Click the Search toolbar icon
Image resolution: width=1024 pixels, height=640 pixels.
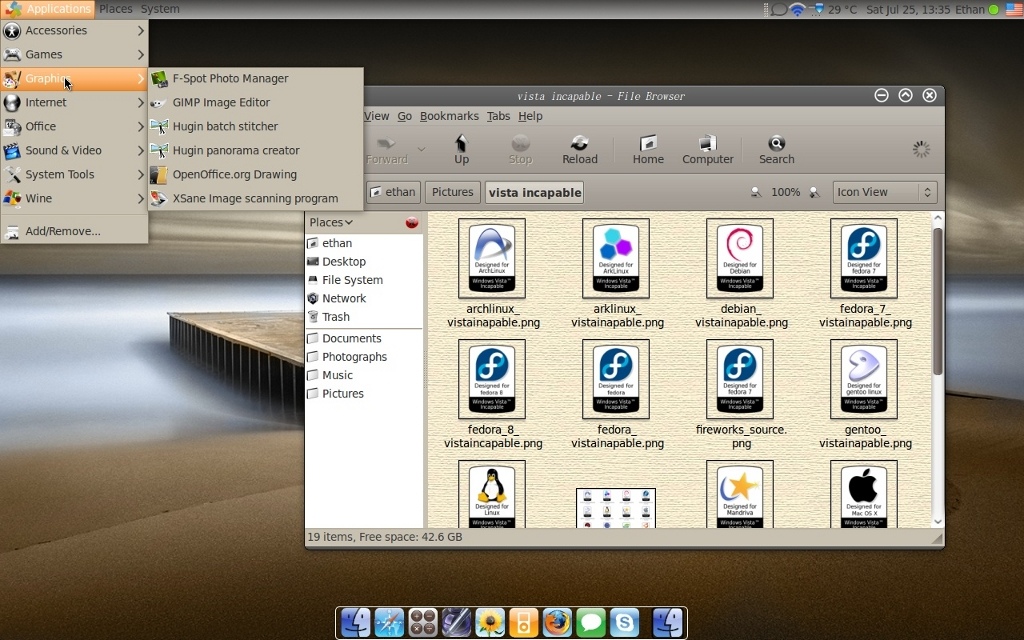point(776,150)
